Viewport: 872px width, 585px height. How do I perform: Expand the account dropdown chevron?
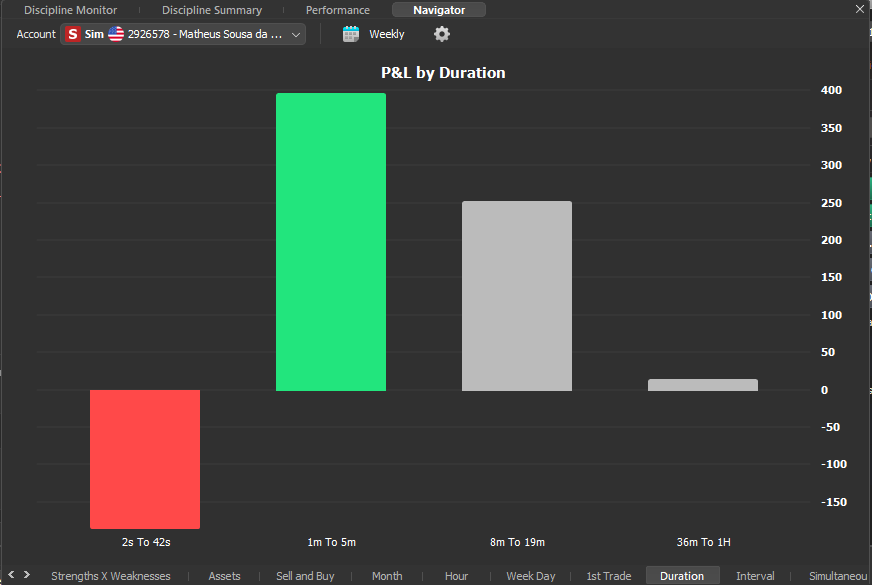pyautogui.click(x=296, y=34)
